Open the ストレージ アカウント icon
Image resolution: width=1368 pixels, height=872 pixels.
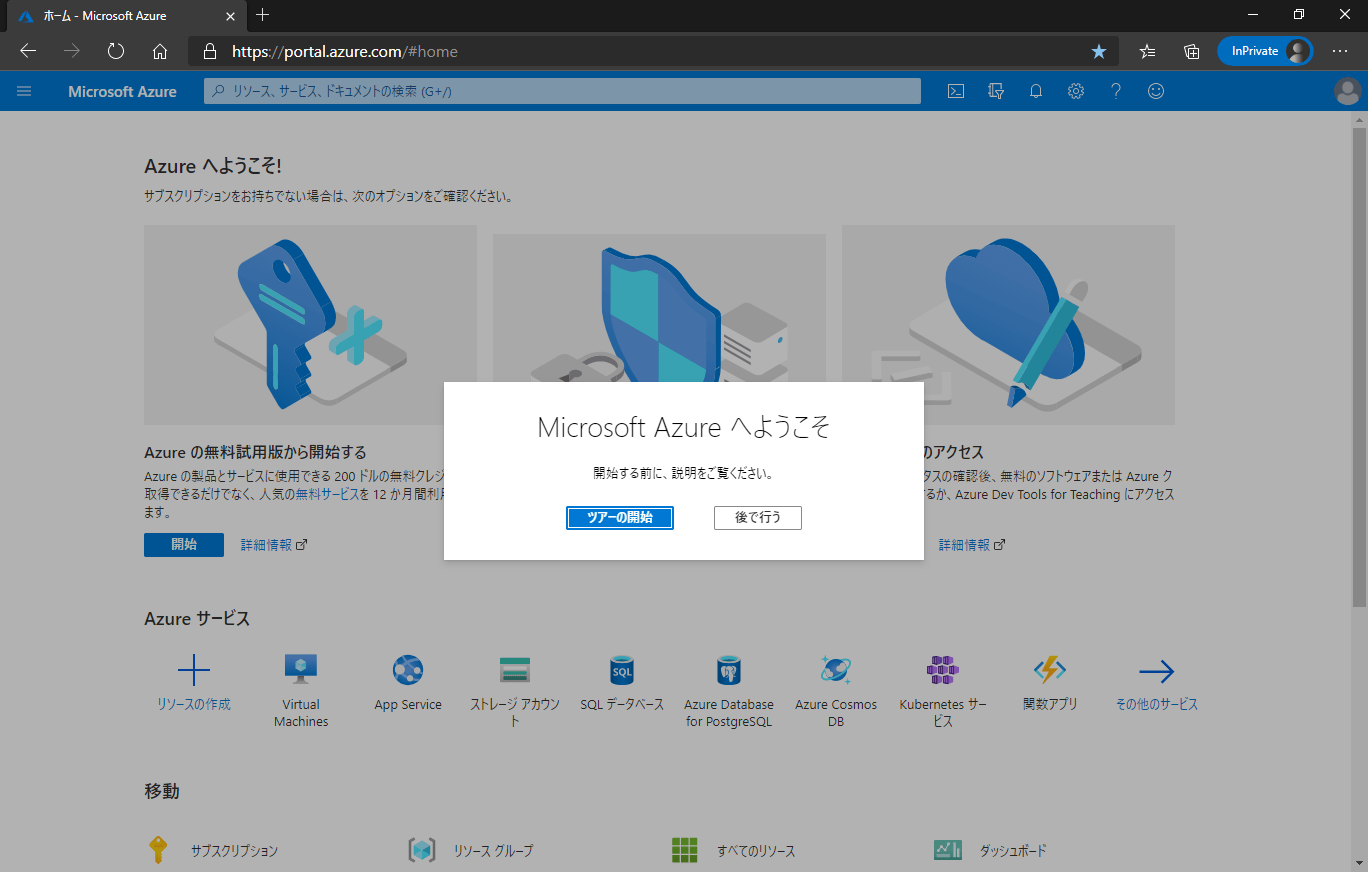pos(515,670)
